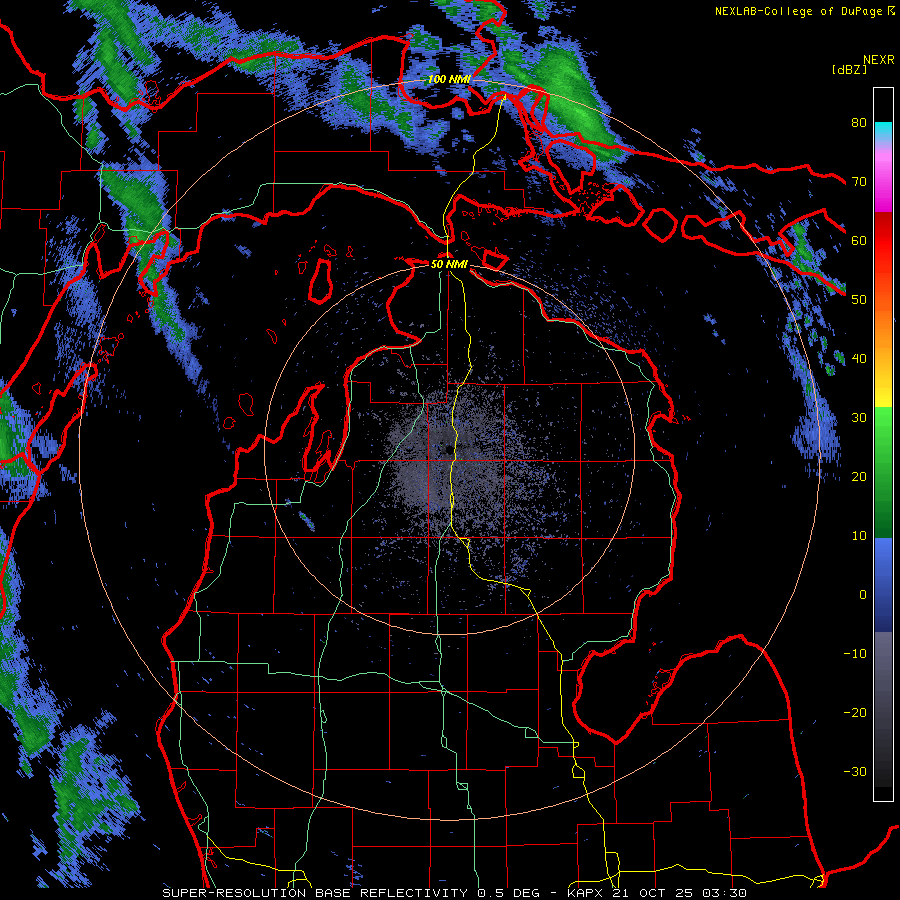Viewport: 900px width, 900px height.
Task: Click the -20 dBZ scale value
Action: [x=855, y=713]
